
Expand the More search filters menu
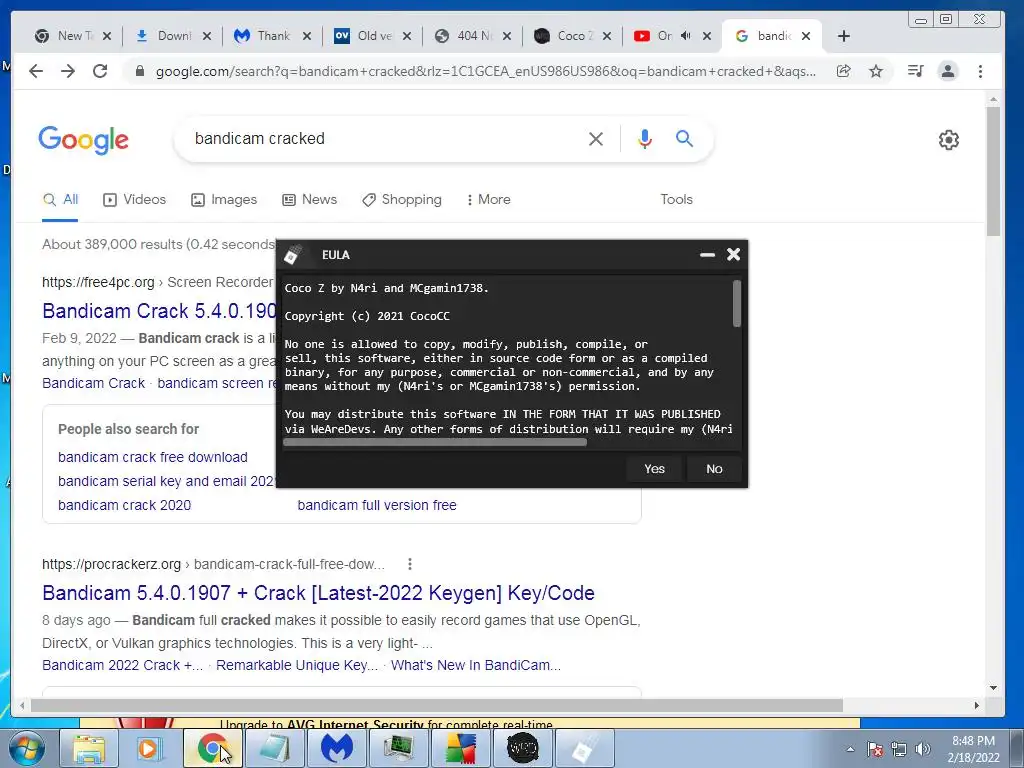488,199
